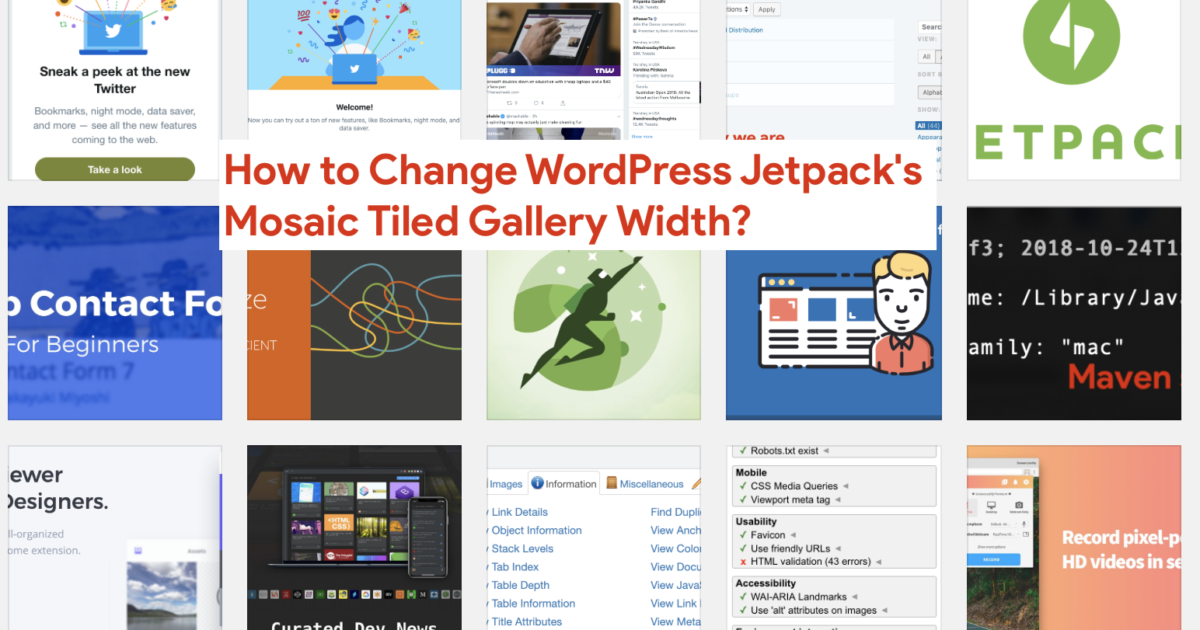
Task: Open the 'Designers.' Chrome extension tile
Action: (x=115, y=538)
